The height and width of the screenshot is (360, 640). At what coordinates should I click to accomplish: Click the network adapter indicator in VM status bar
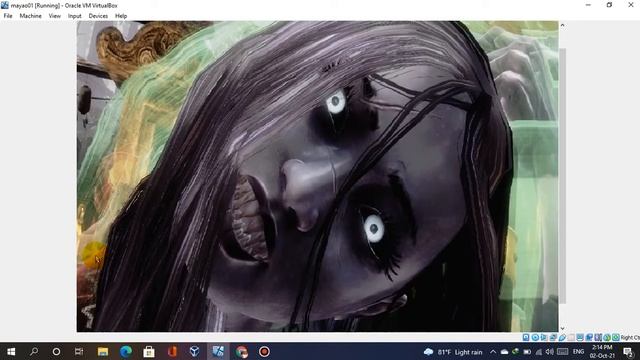(553, 337)
